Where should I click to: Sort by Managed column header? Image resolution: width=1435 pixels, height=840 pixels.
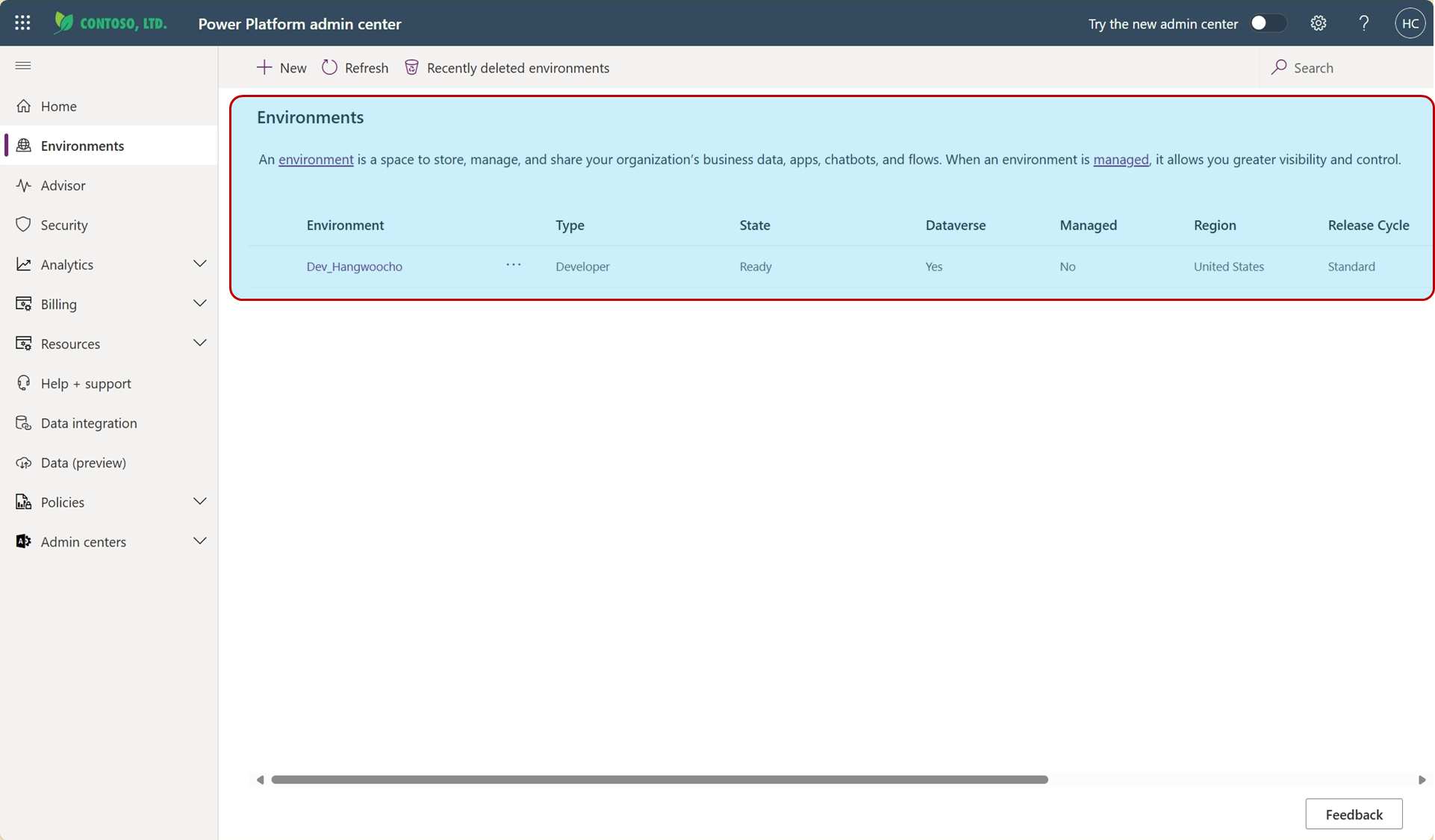tap(1088, 225)
